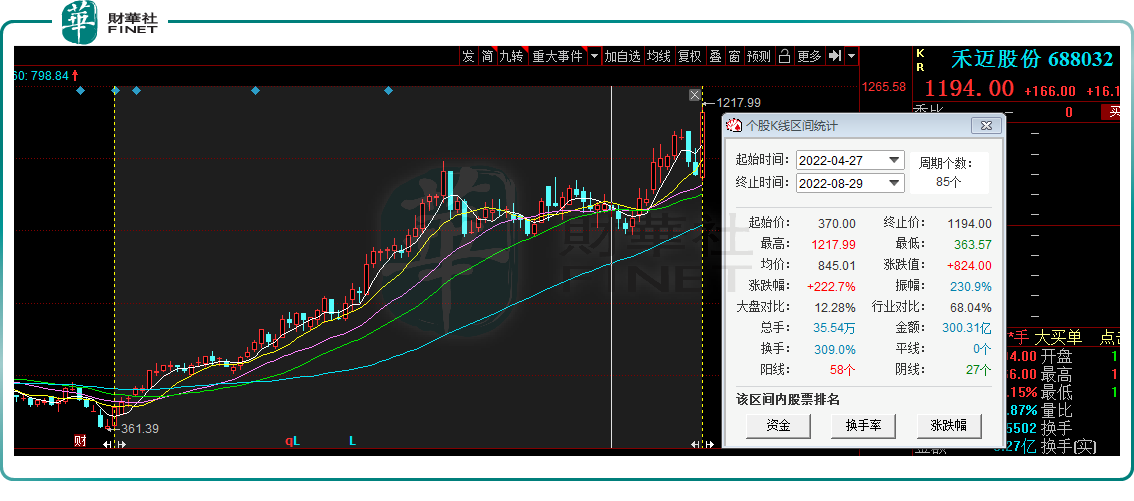Toggle the 均线 moving average lines

pos(659,56)
